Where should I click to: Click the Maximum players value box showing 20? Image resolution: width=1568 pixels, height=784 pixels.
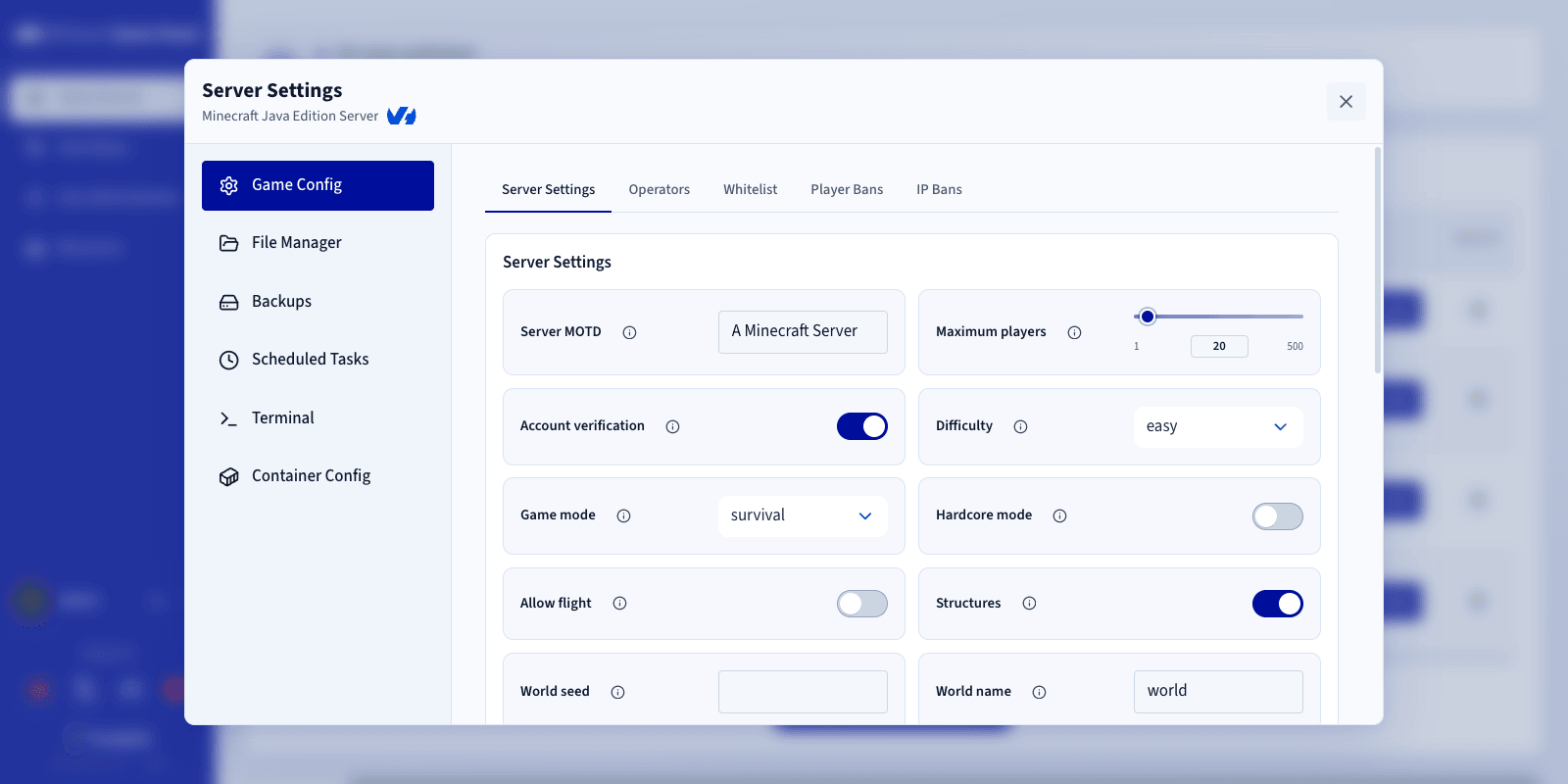click(1219, 346)
